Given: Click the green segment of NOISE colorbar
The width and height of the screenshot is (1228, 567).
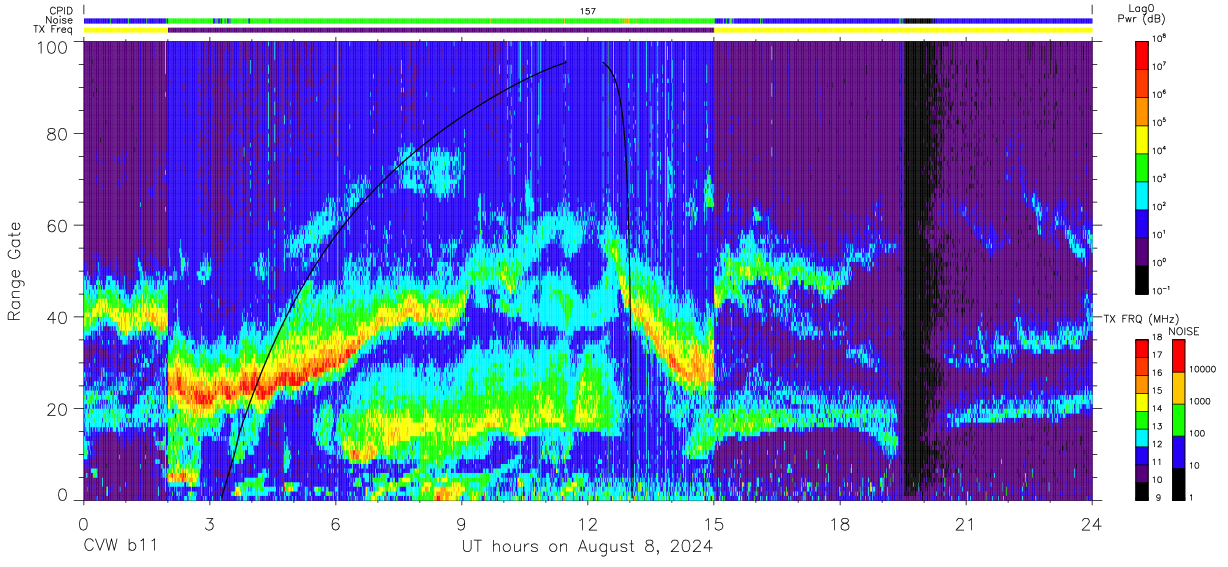Looking at the screenshot, I should (x=1178, y=420).
